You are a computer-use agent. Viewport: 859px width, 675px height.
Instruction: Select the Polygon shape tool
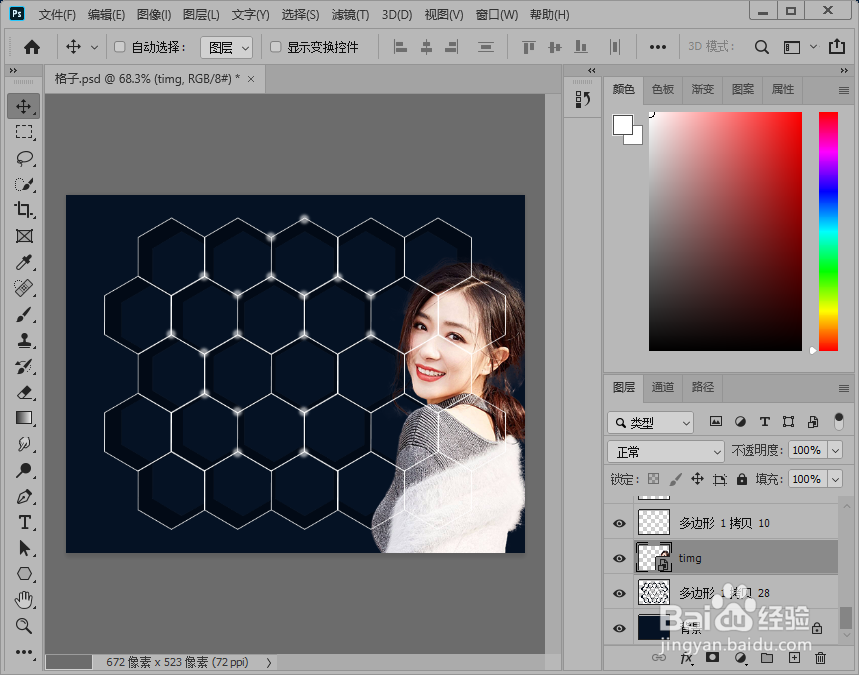(x=24, y=574)
